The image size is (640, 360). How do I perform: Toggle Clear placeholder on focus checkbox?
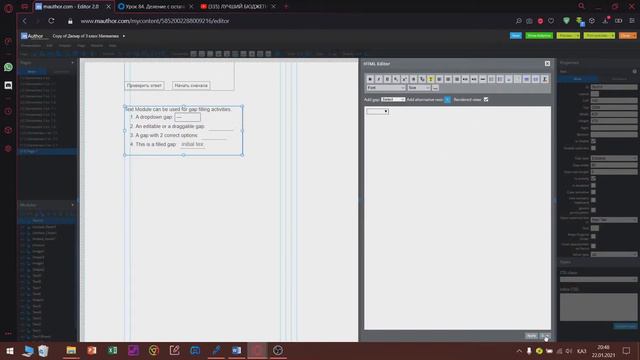[593, 246]
